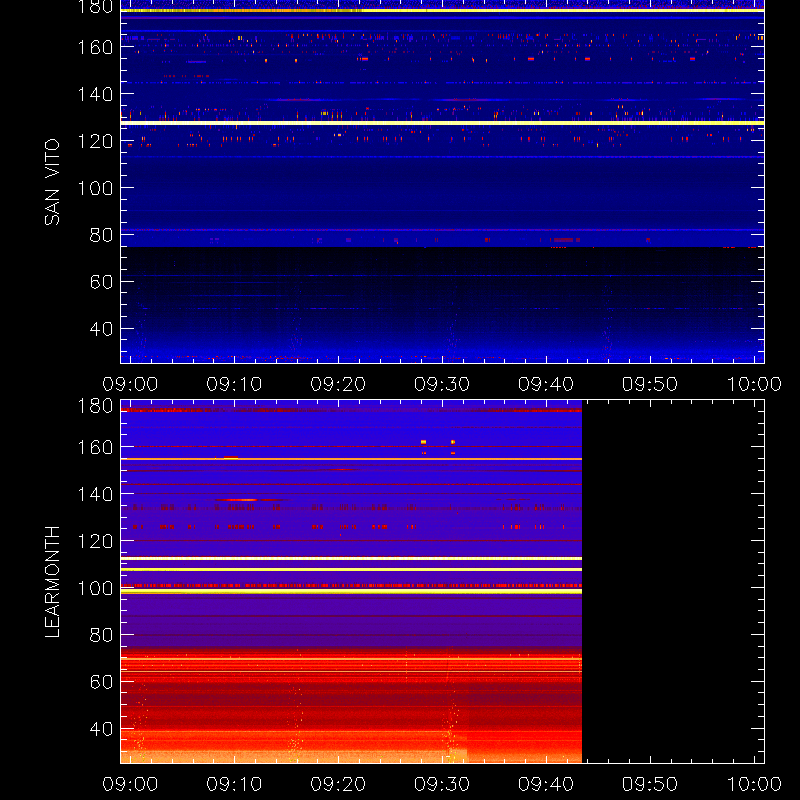This screenshot has height=800, width=800.
Task: Select the 140 tick label on Learmonth axis
Action: (x=95, y=494)
